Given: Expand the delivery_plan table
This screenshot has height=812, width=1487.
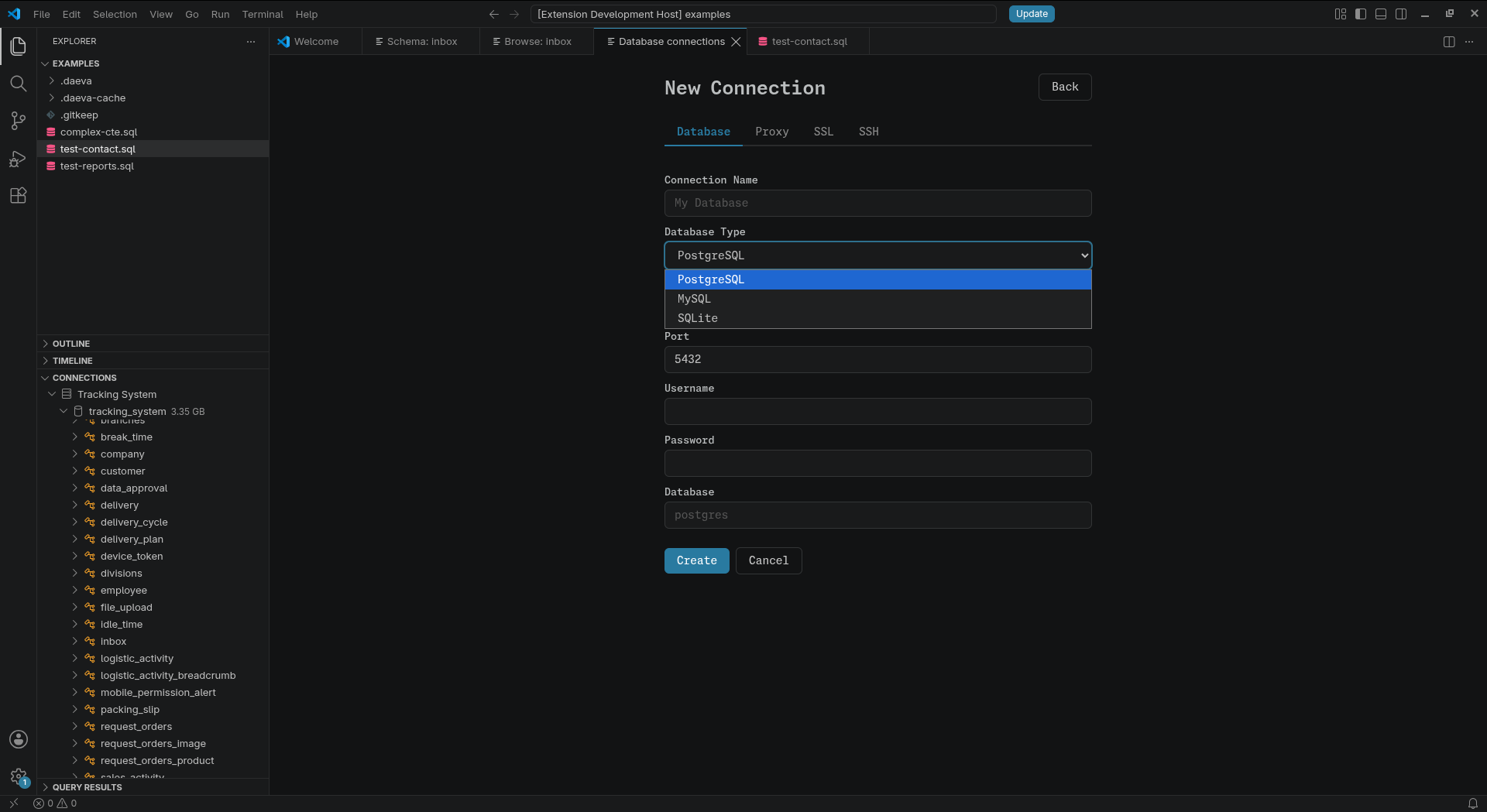Looking at the screenshot, I should point(75,539).
